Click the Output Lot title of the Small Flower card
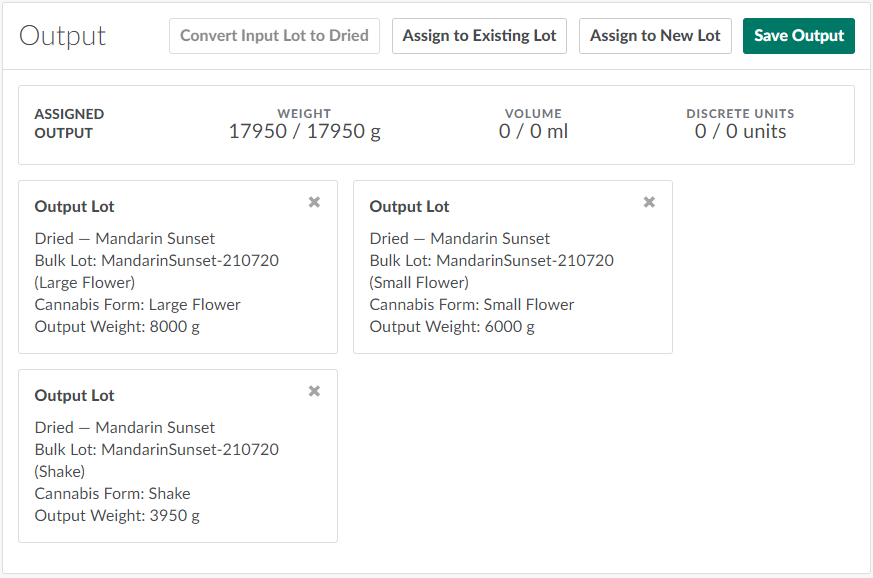This screenshot has height=578, width=873. (410, 206)
